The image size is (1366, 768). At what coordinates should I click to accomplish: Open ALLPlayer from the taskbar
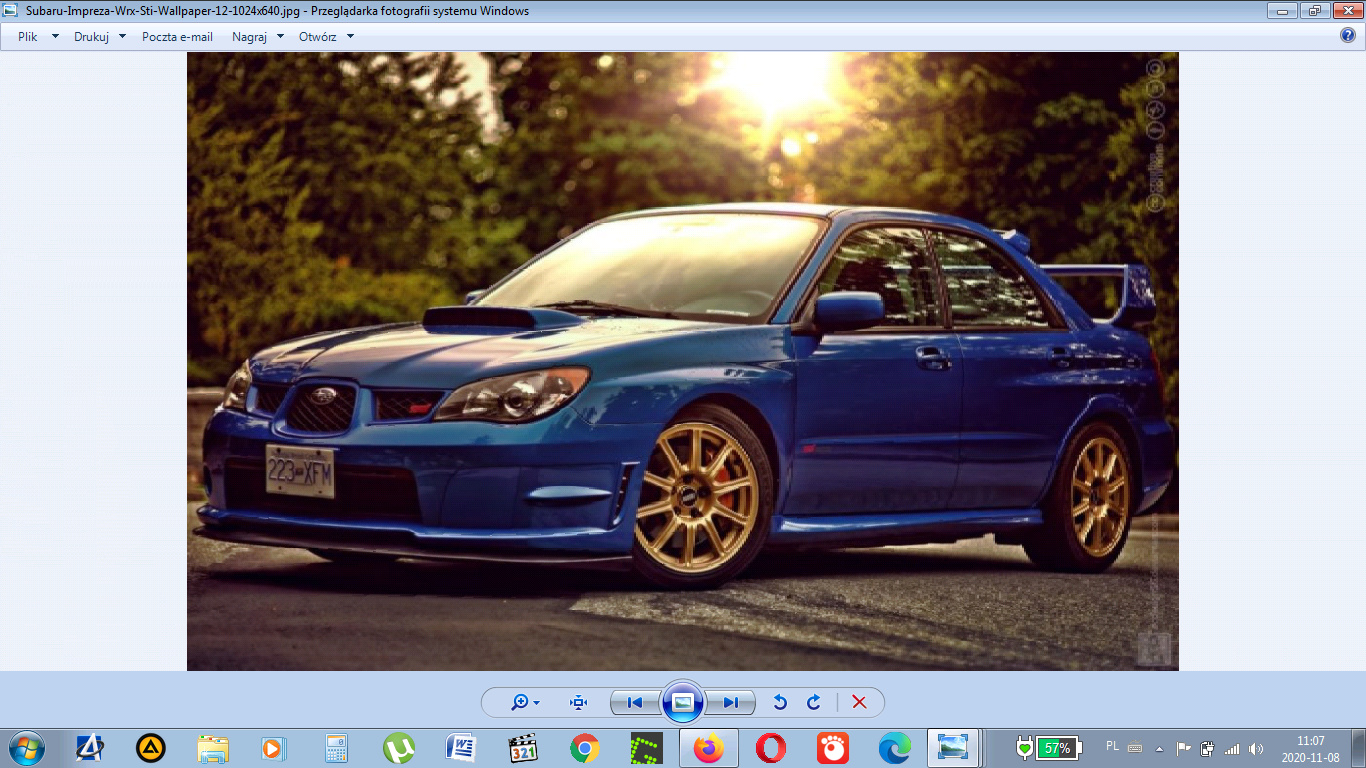pos(90,748)
